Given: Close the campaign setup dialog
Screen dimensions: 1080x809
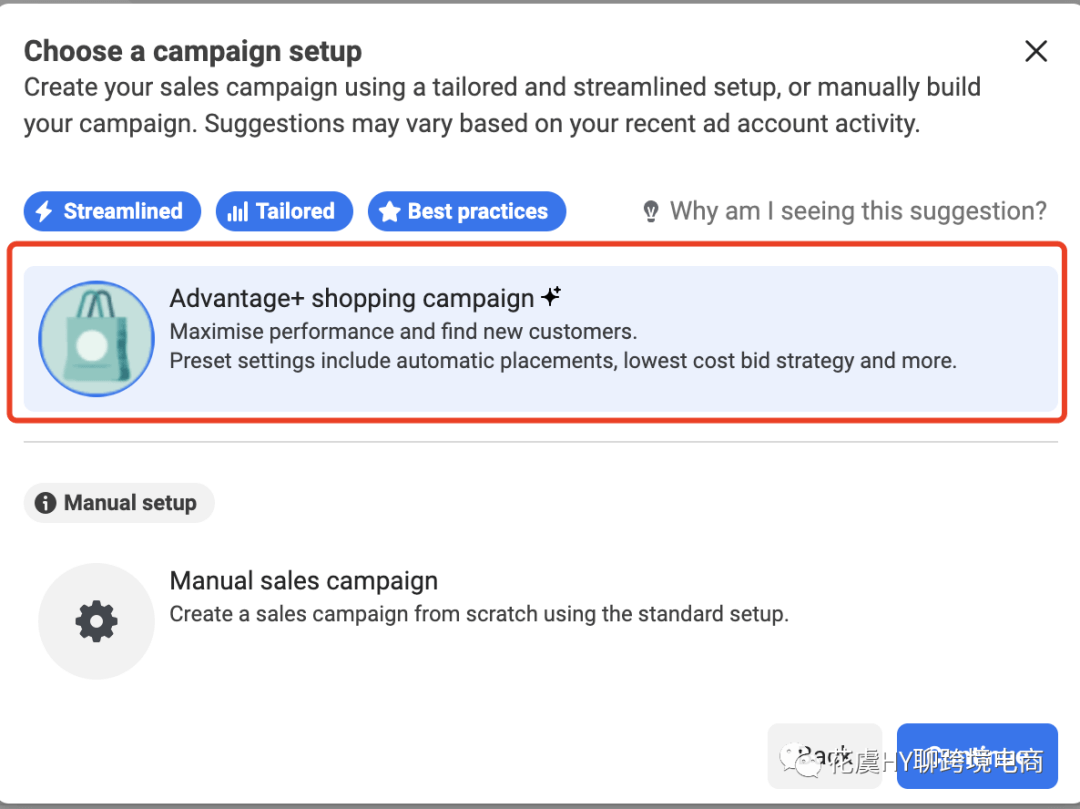Looking at the screenshot, I should click(1035, 51).
